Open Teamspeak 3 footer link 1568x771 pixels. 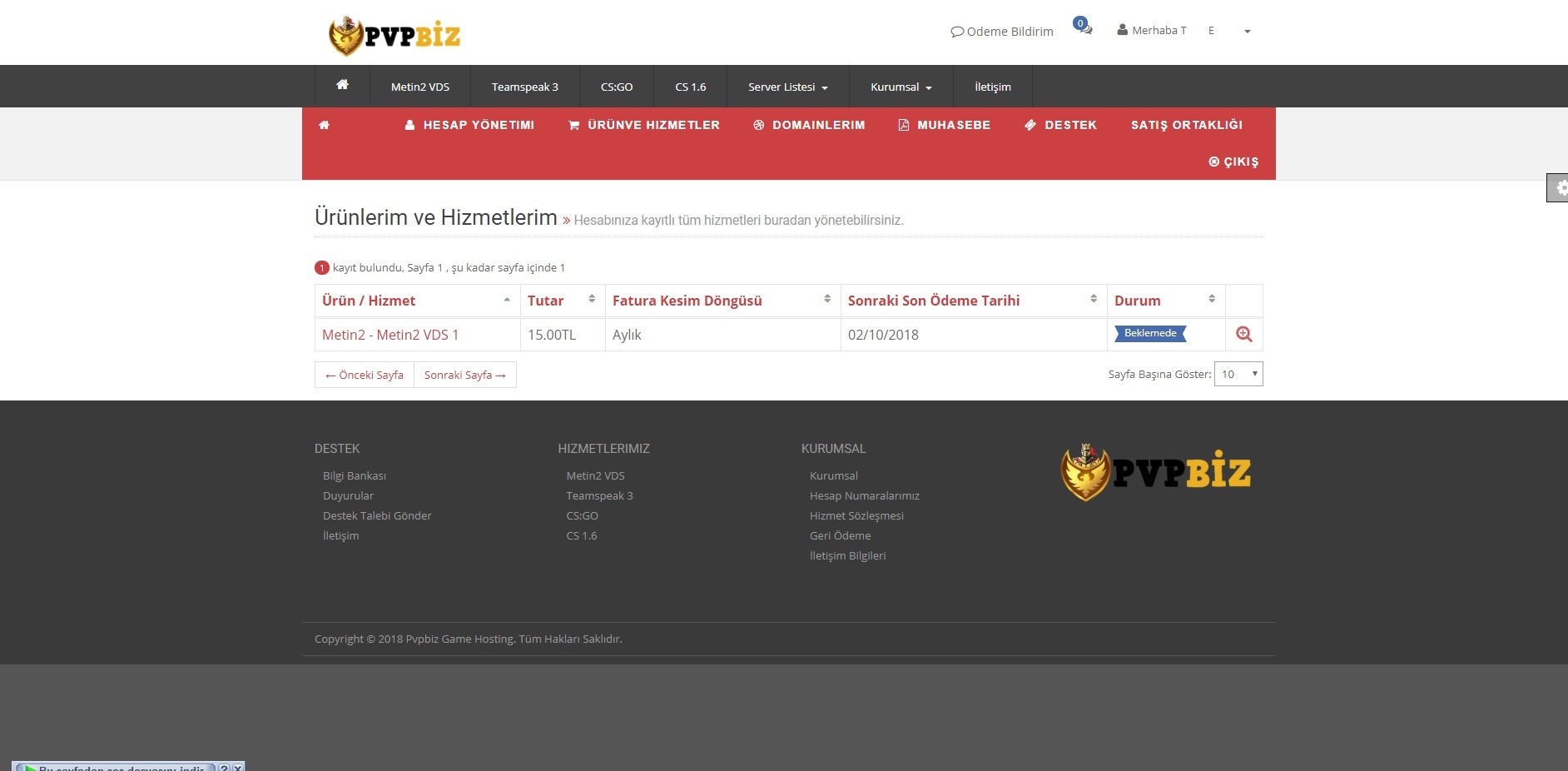[599, 495]
